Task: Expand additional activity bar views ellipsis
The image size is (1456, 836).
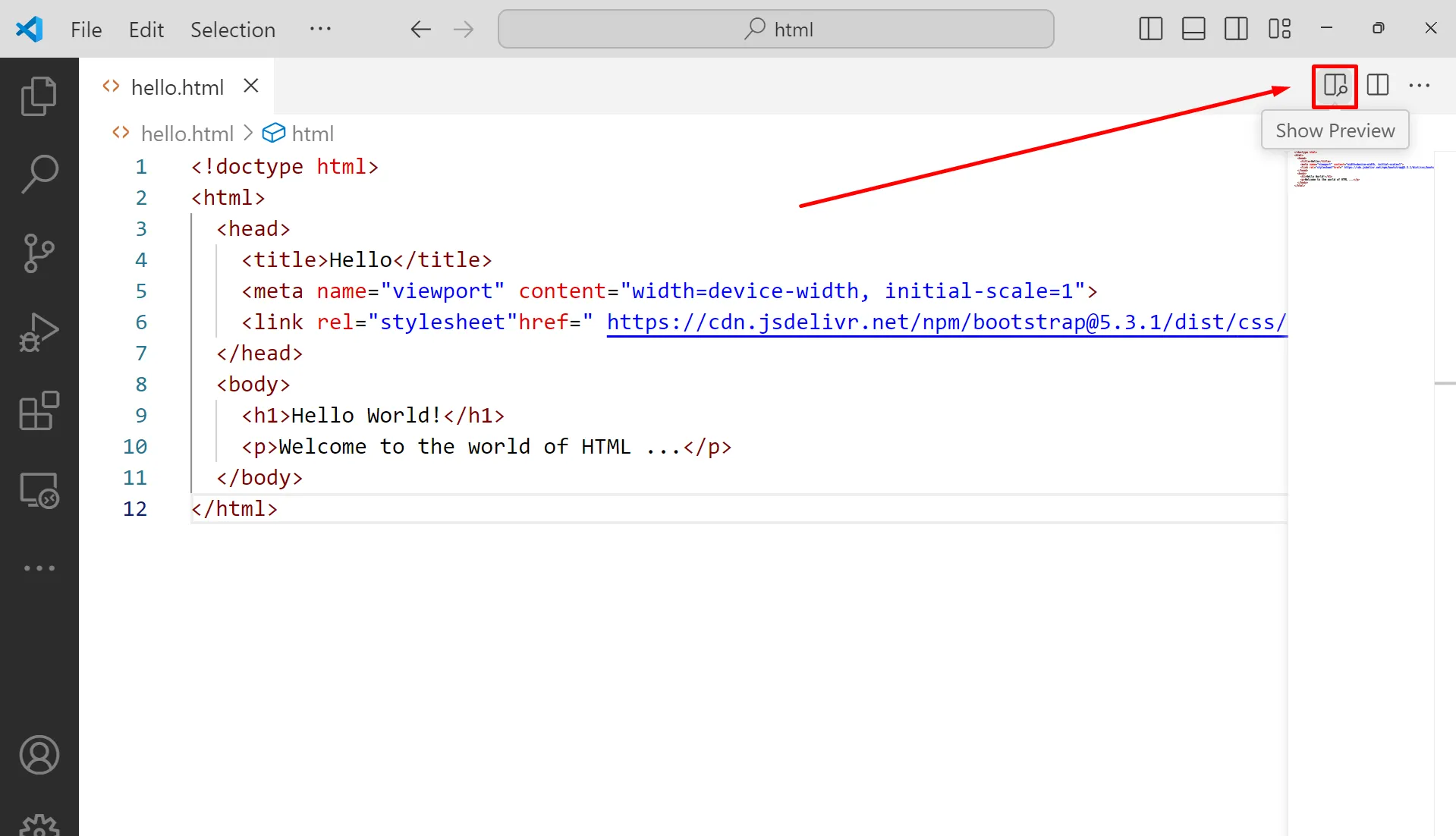Action: 39,568
